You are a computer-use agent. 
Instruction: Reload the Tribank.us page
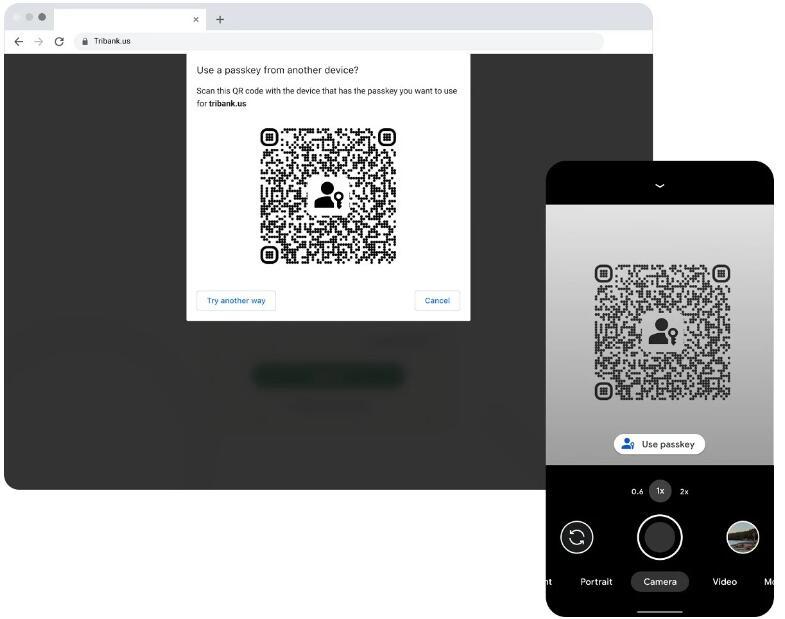pos(59,42)
